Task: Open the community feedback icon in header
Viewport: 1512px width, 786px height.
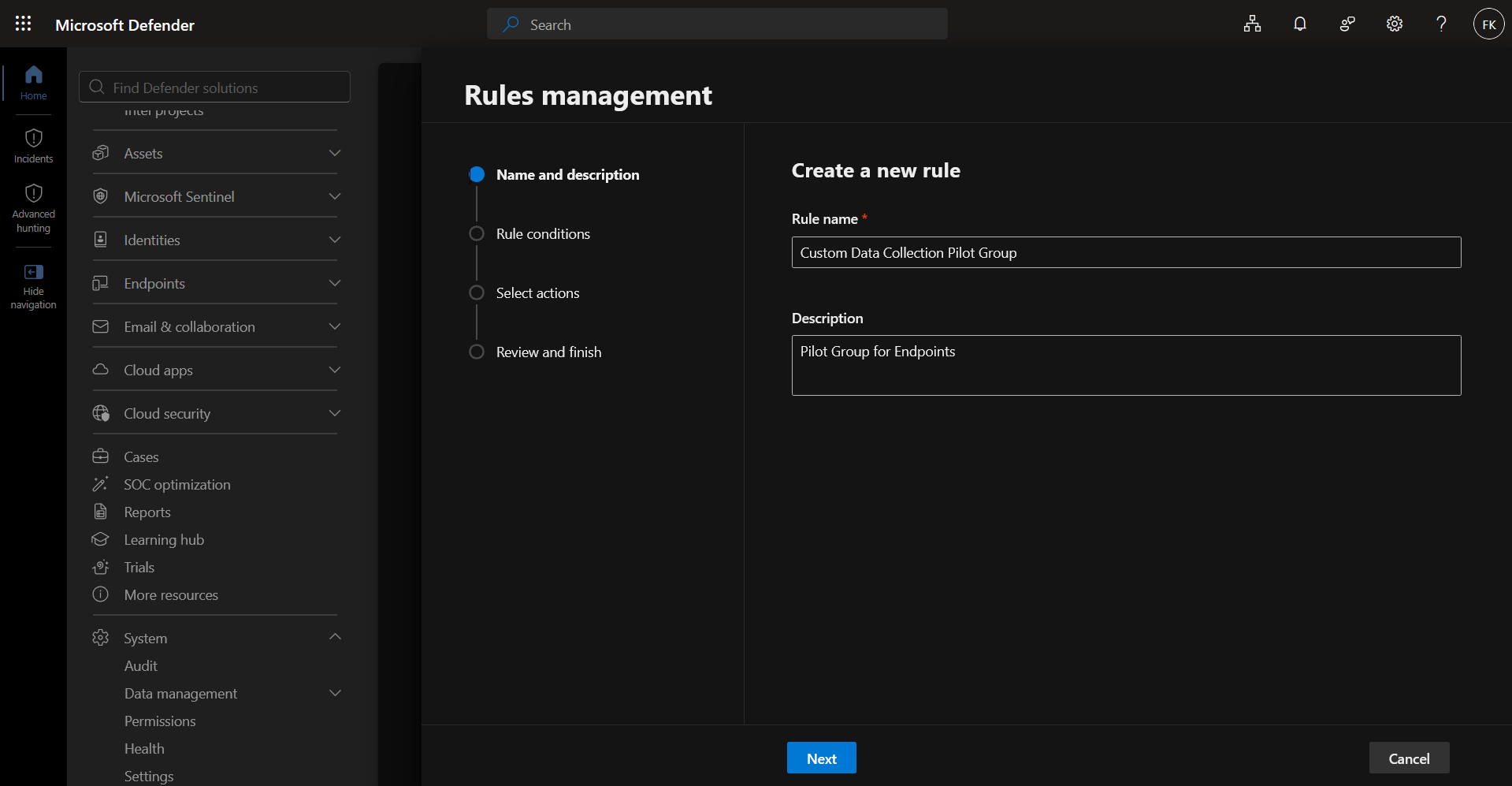Action: click(x=1347, y=24)
